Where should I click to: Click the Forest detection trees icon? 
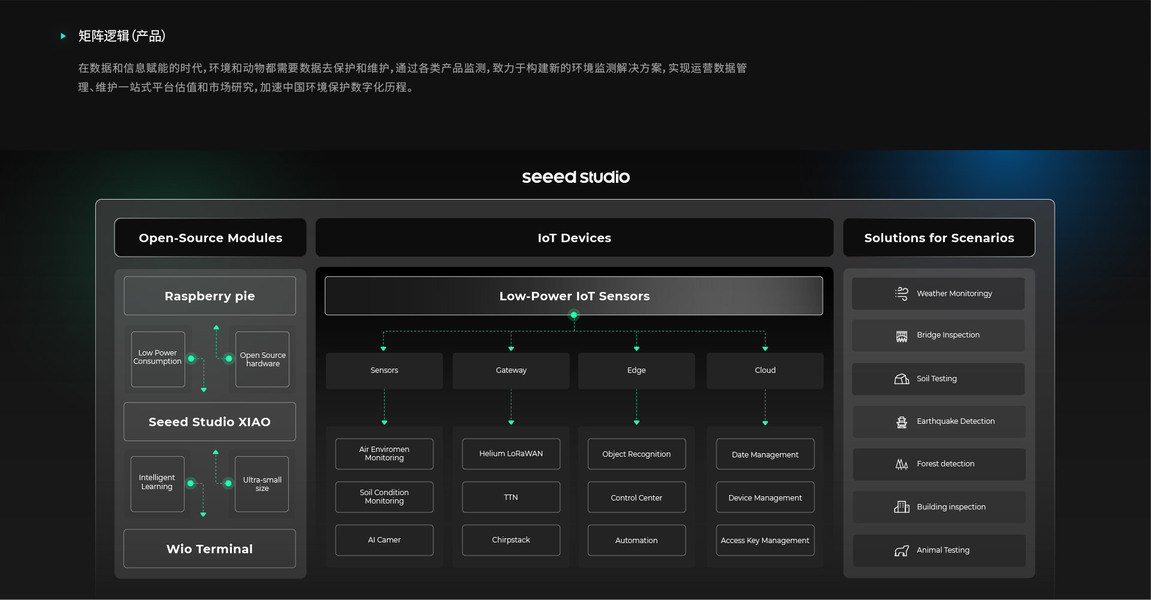[x=901, y=464]
